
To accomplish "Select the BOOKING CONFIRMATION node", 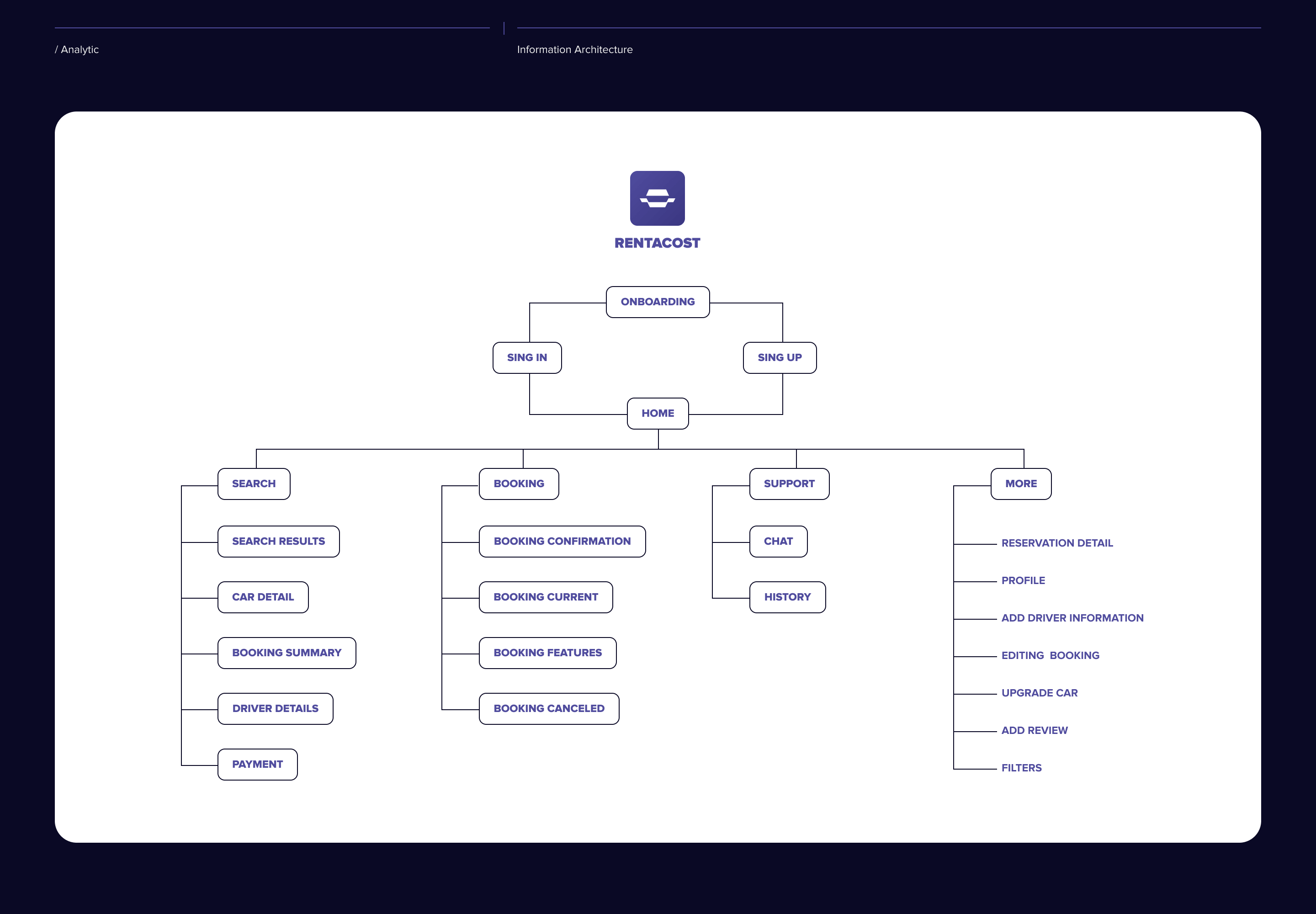I will point(562,541).
